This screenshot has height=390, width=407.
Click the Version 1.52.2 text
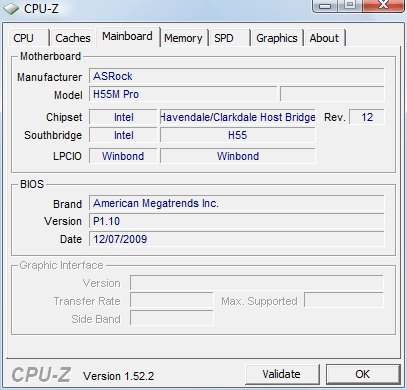pos(118,376)
